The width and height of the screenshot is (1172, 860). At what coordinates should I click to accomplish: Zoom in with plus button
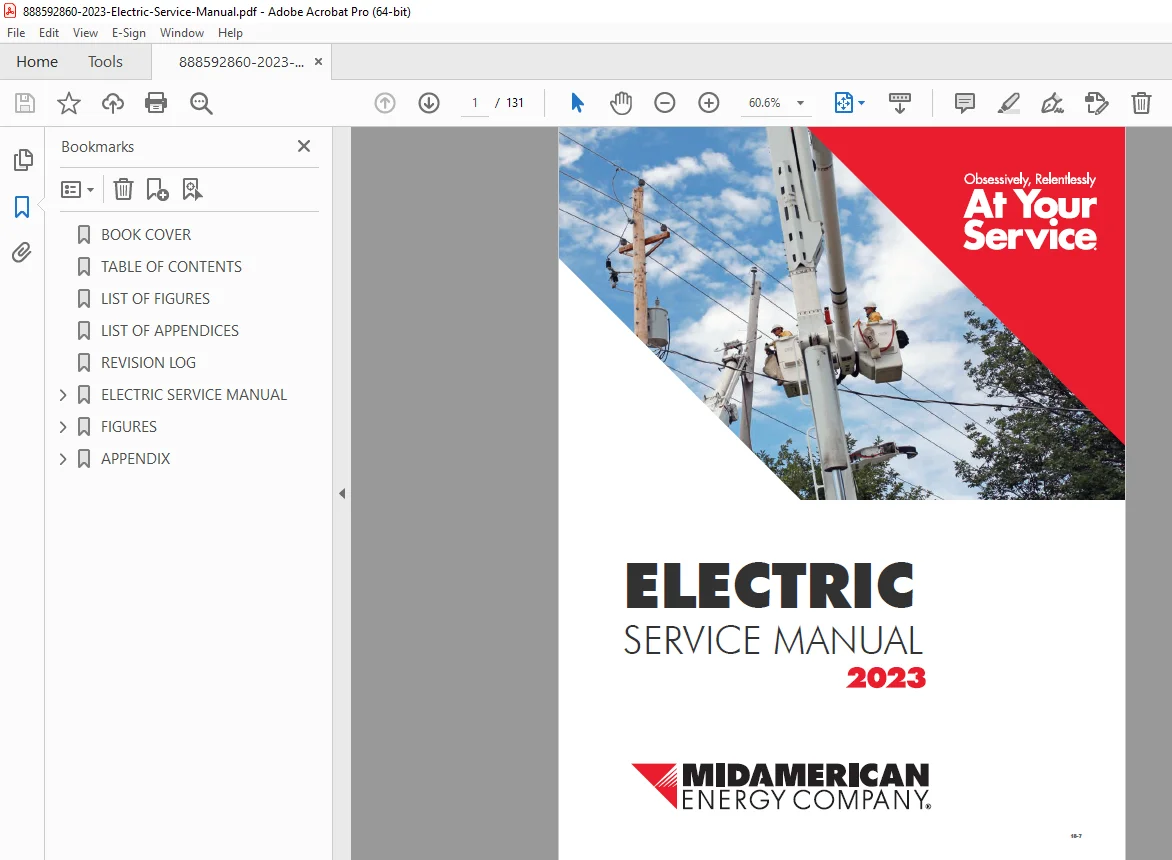click(709, 103)
